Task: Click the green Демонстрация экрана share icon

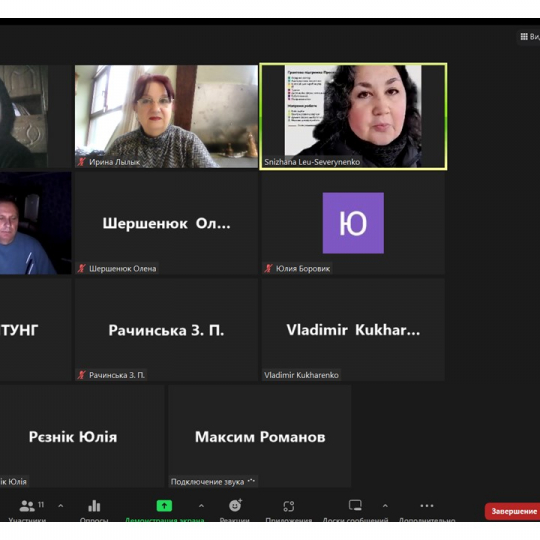Action: click(x=164, y=506)
